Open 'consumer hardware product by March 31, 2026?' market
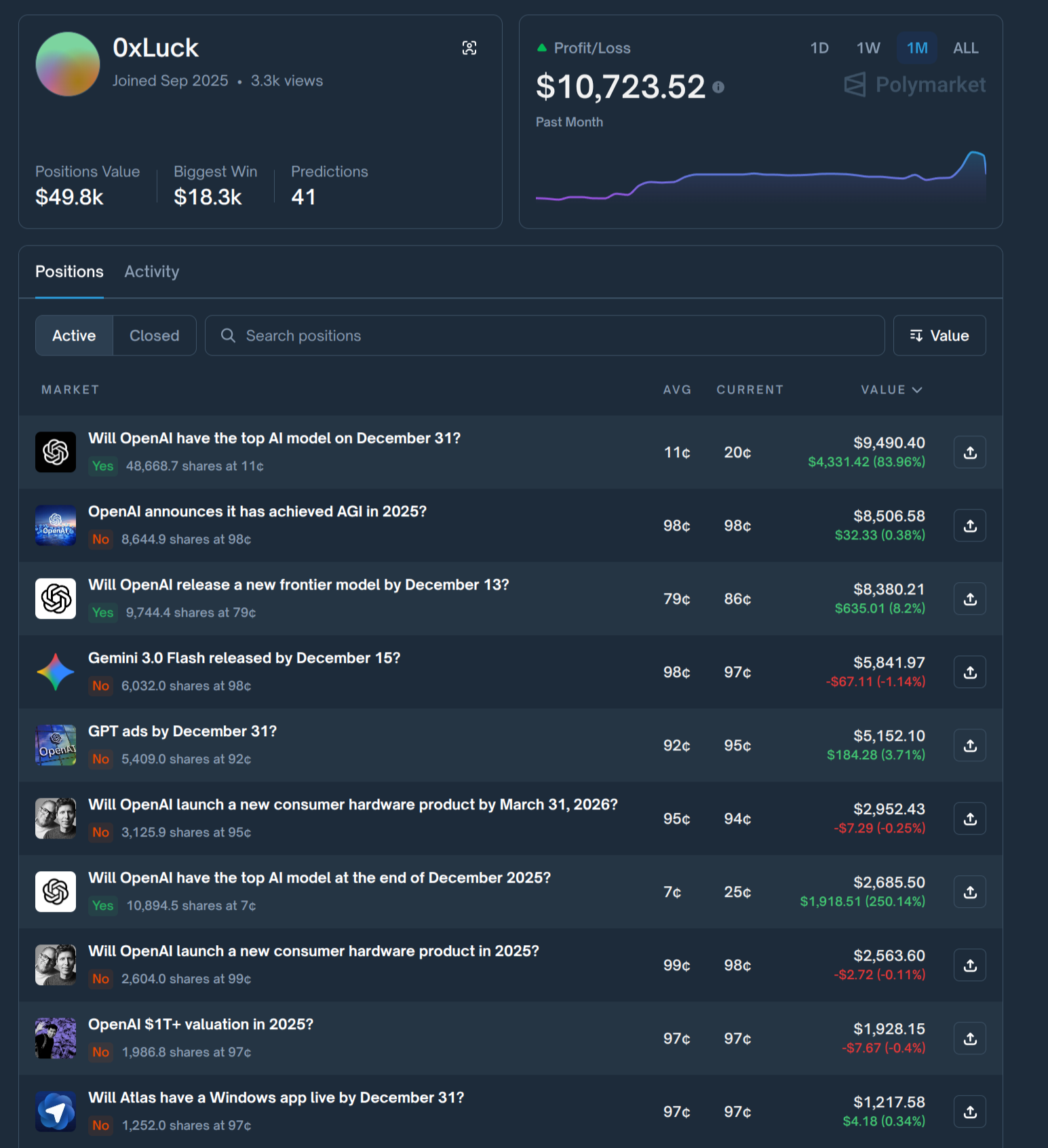Screen dimensions: 1048x1148 353,805
